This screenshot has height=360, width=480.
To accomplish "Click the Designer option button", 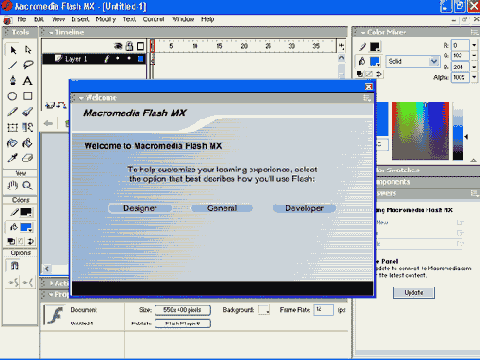I will tap(140, 208).
